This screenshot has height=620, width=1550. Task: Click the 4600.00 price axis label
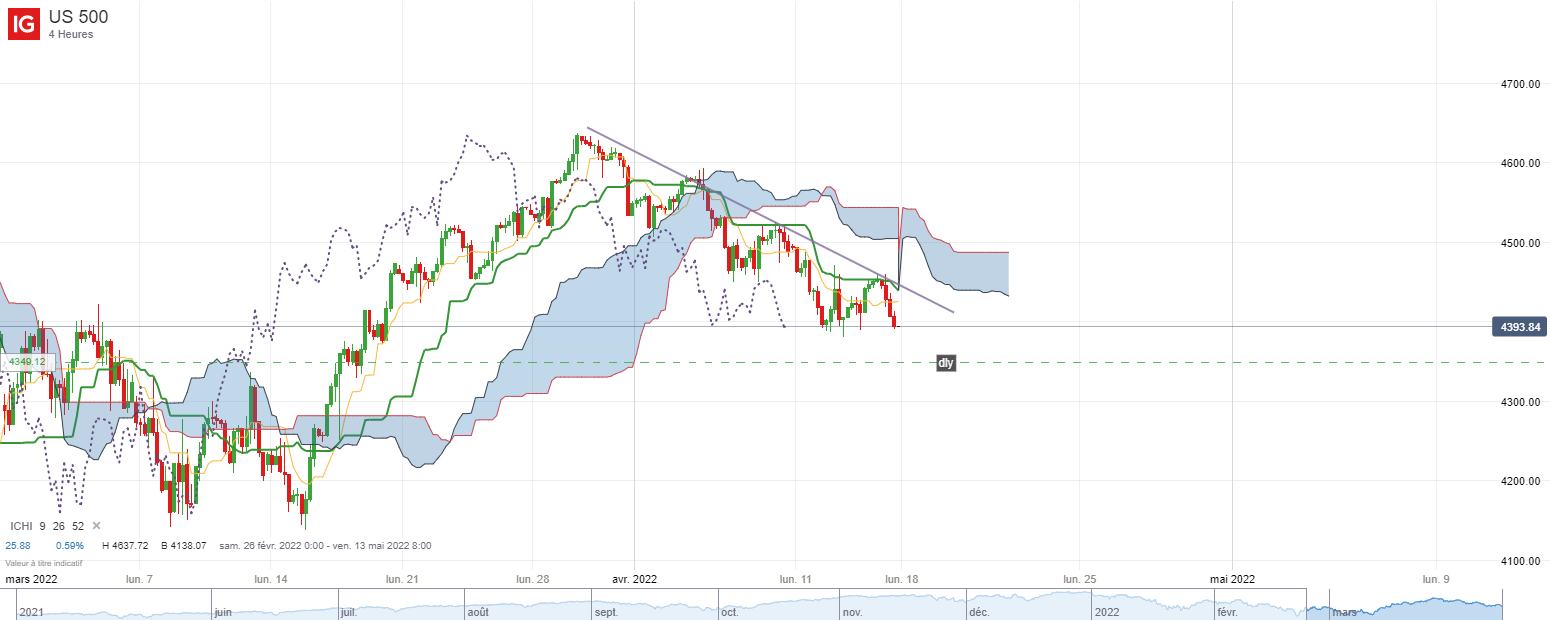tap(1519, 163)
